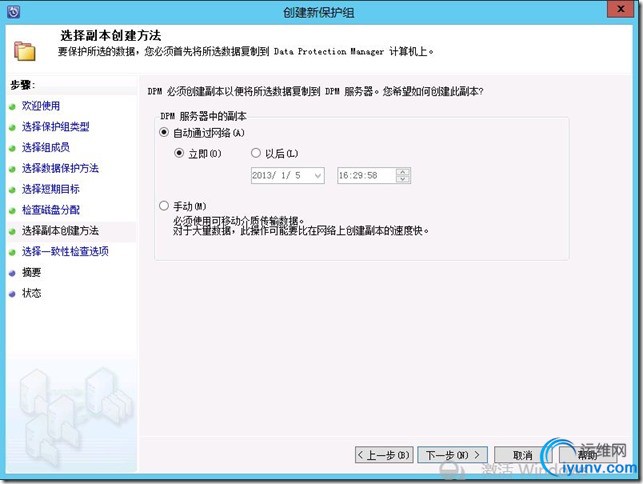Viewport: 643px width, 484px height.
Task: Go to step 检查磁盘分配
Action: tap(50, 210)
